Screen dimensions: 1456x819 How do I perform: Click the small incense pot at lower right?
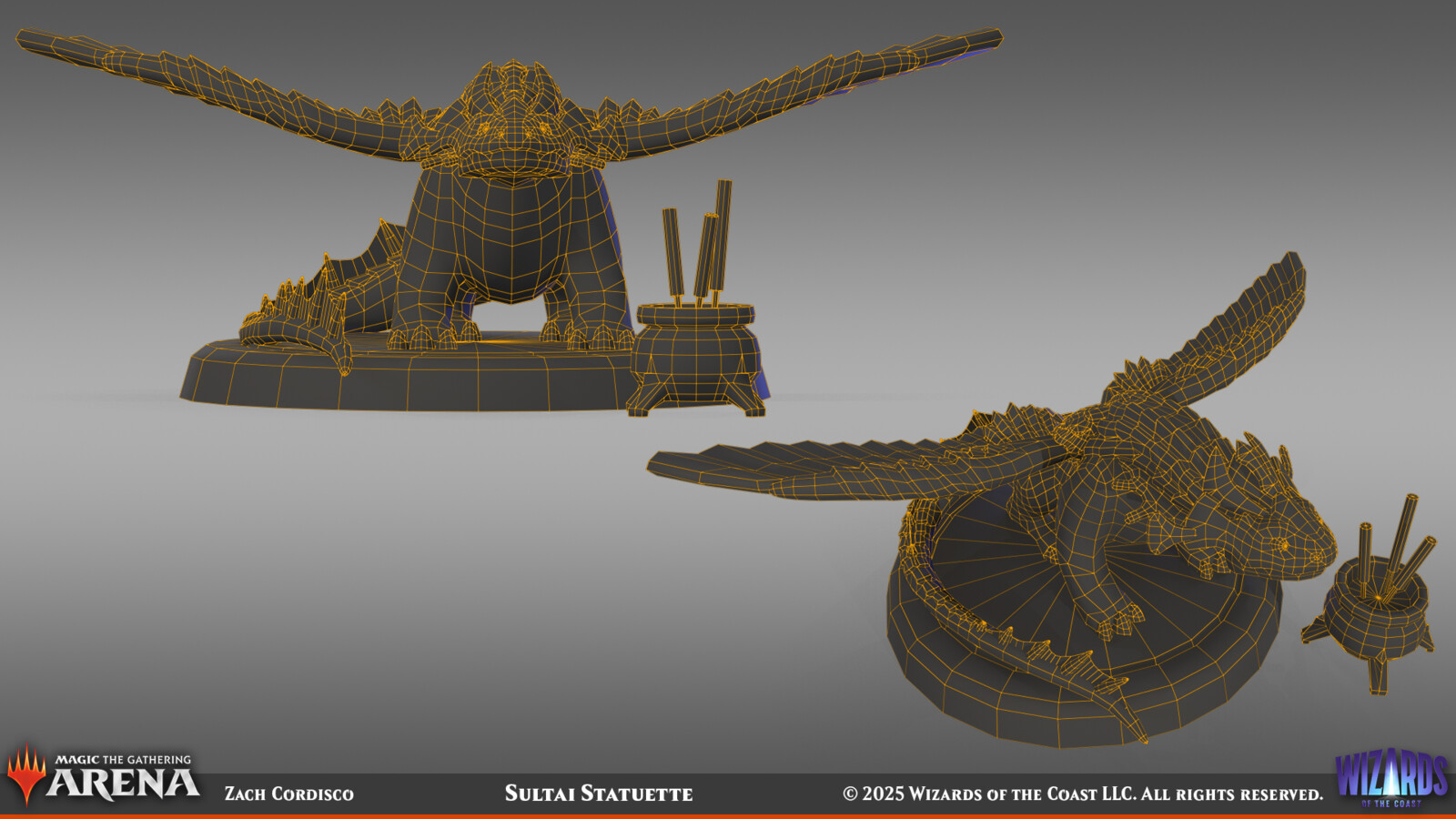tap(1370, 596)
